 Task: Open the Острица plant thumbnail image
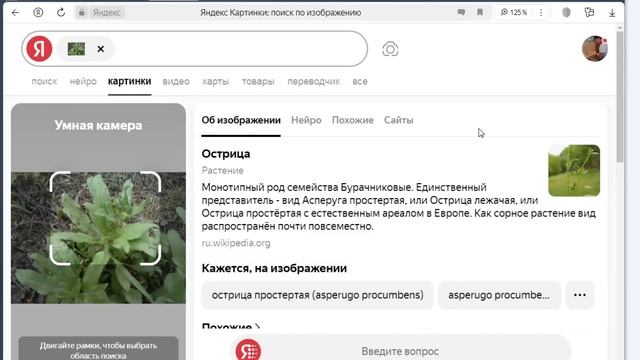[574, 171]
